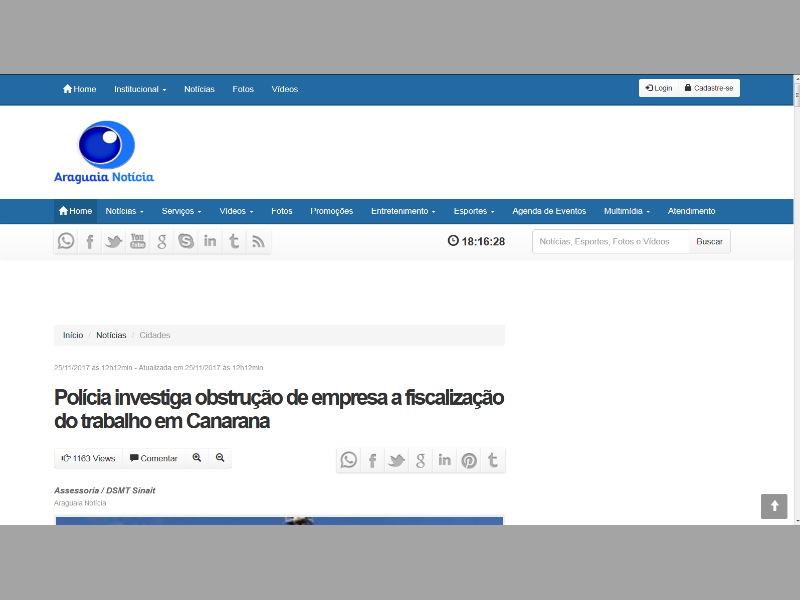This screenshot has width=800, height=600.
Task: Click the clock showing 18:16:28
Action: click(477, 241)
